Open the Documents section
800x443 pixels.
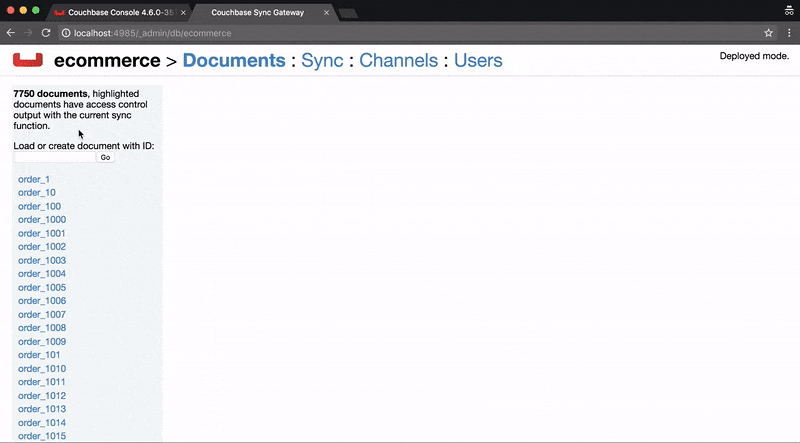[x=234, y=60]
